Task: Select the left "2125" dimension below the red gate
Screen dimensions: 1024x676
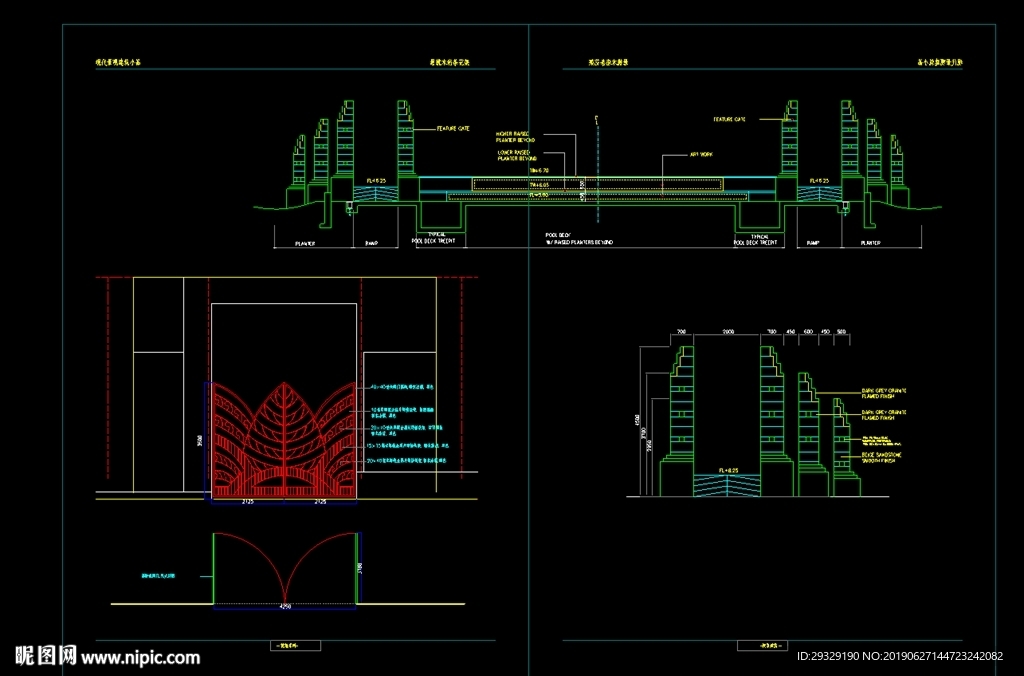Action: pyautogui.click(x=248, y=502)
